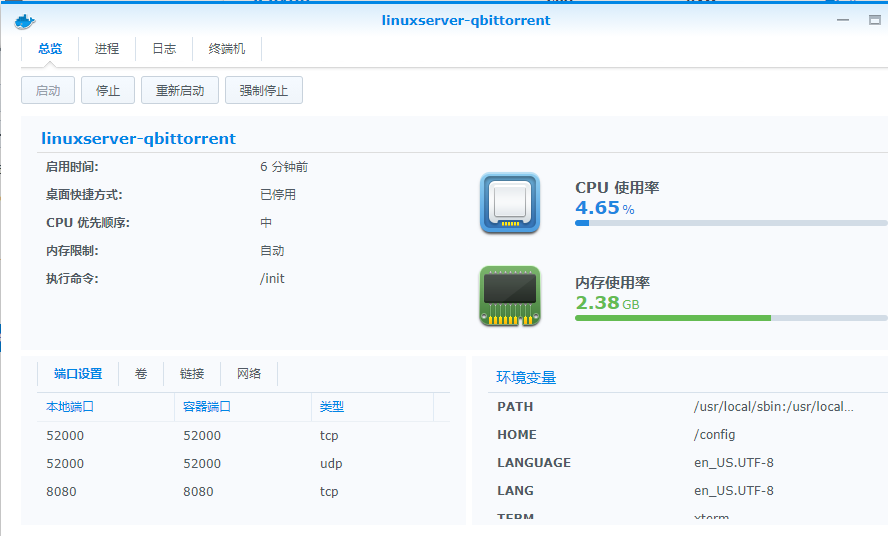This screenshot has width=888, height=536.
Task: Open the 日志 tab
Action: tap(164, 49)
